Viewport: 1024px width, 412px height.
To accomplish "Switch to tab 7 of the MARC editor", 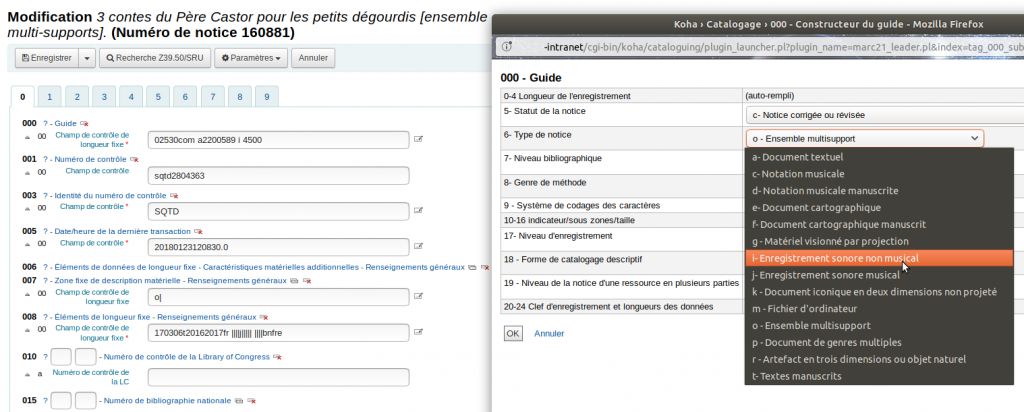I will [213, 97].
